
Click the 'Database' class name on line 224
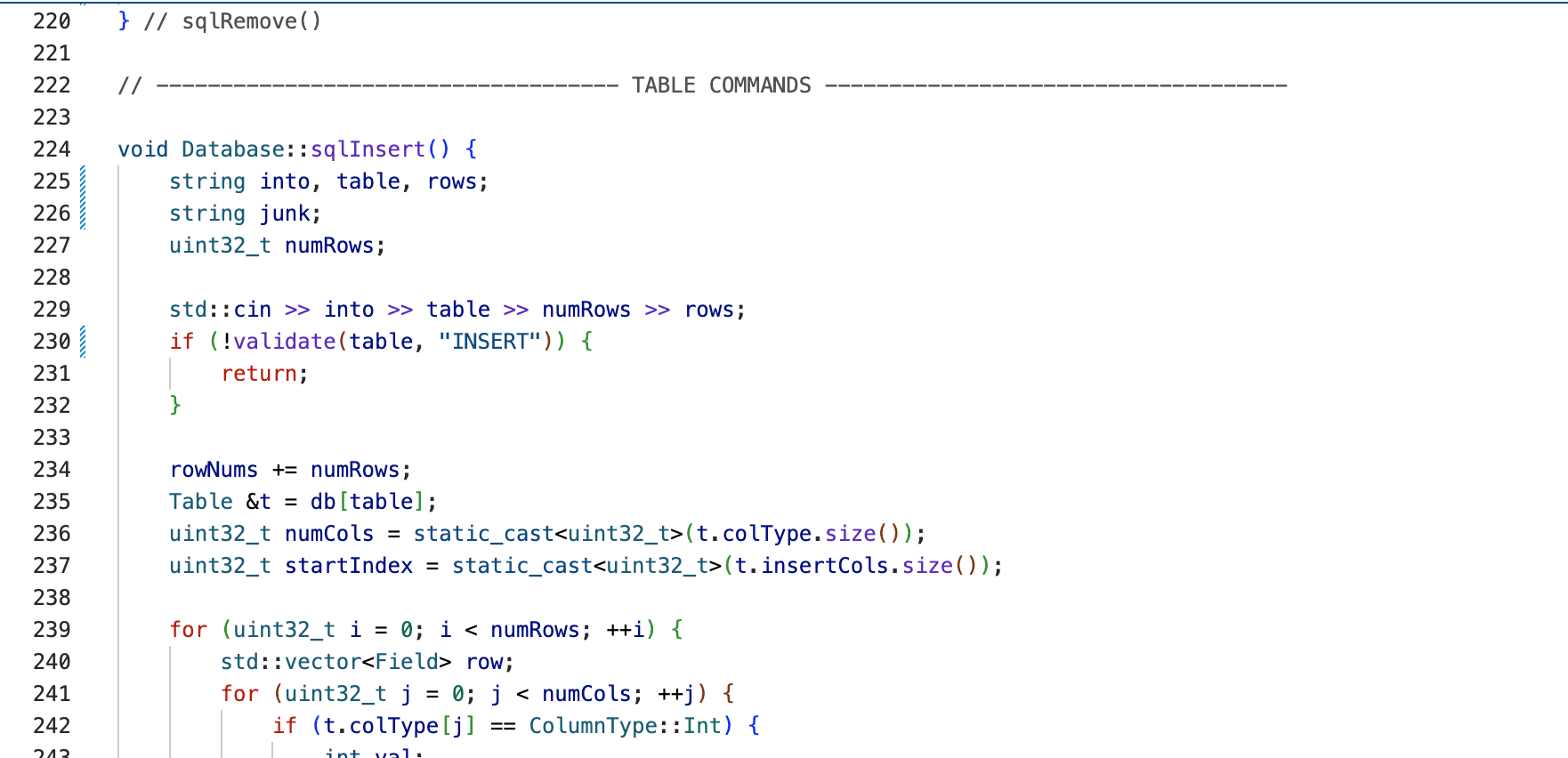[x=233, y=149]
